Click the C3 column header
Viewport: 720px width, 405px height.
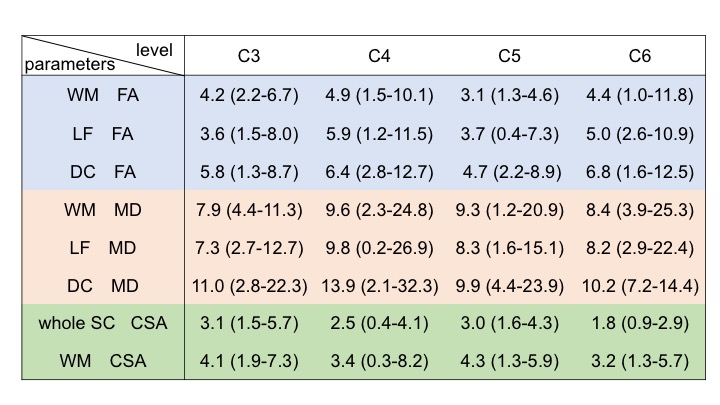point(247,57)
